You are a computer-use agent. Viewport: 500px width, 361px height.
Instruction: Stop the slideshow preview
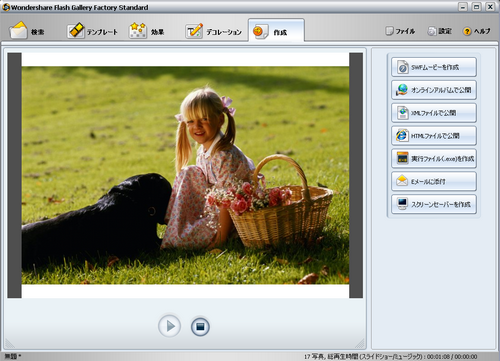point(200,327)
